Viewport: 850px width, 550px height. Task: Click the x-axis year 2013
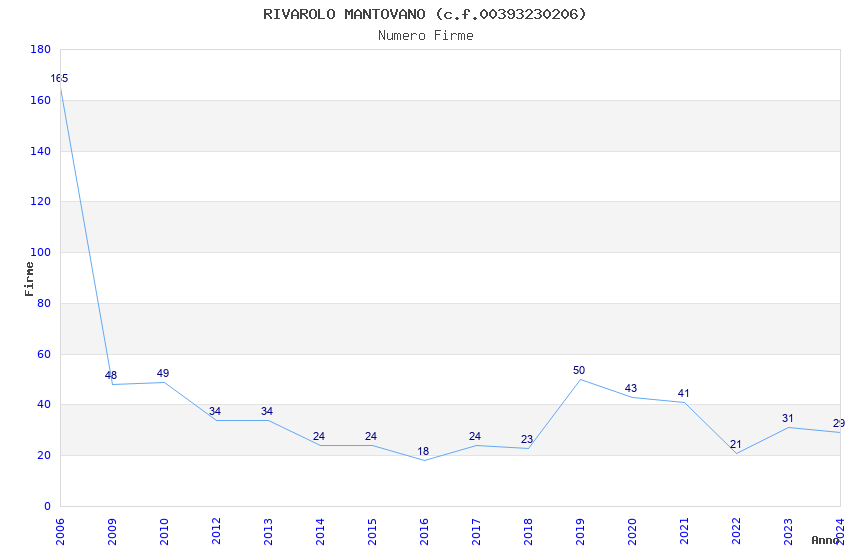point(268,531)
